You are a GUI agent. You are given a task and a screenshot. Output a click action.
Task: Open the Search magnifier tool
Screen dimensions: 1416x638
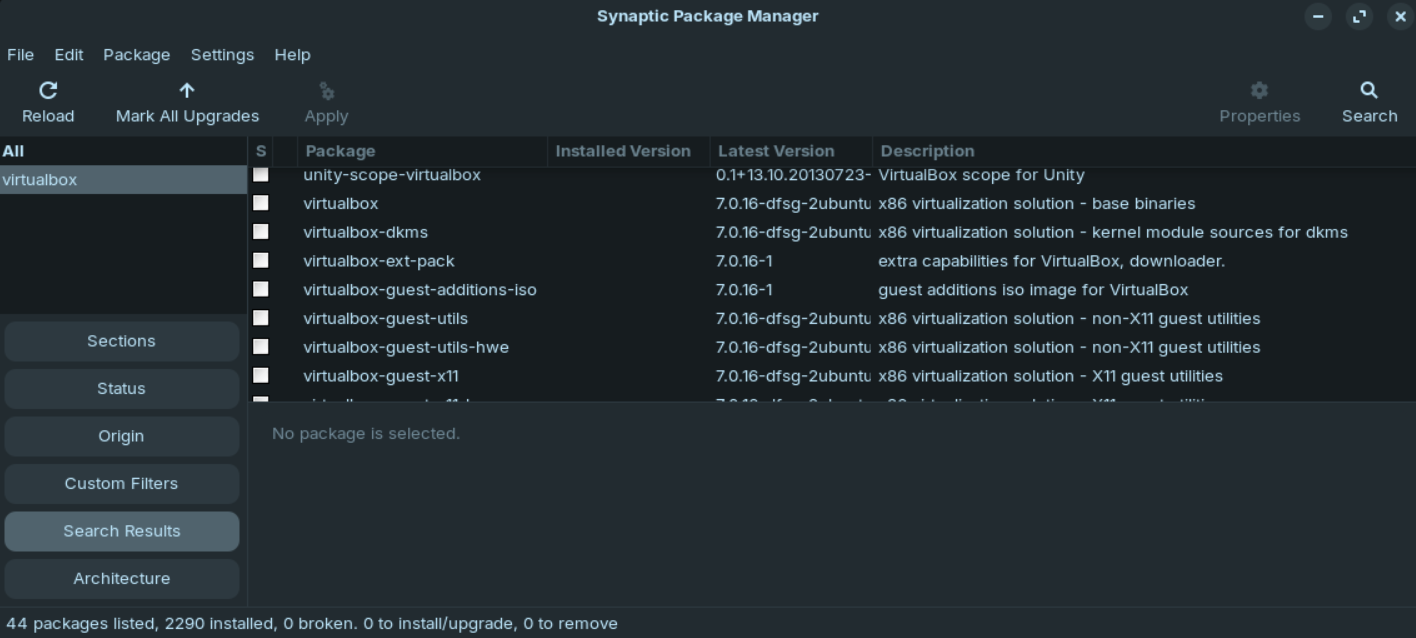(1369, 90)
